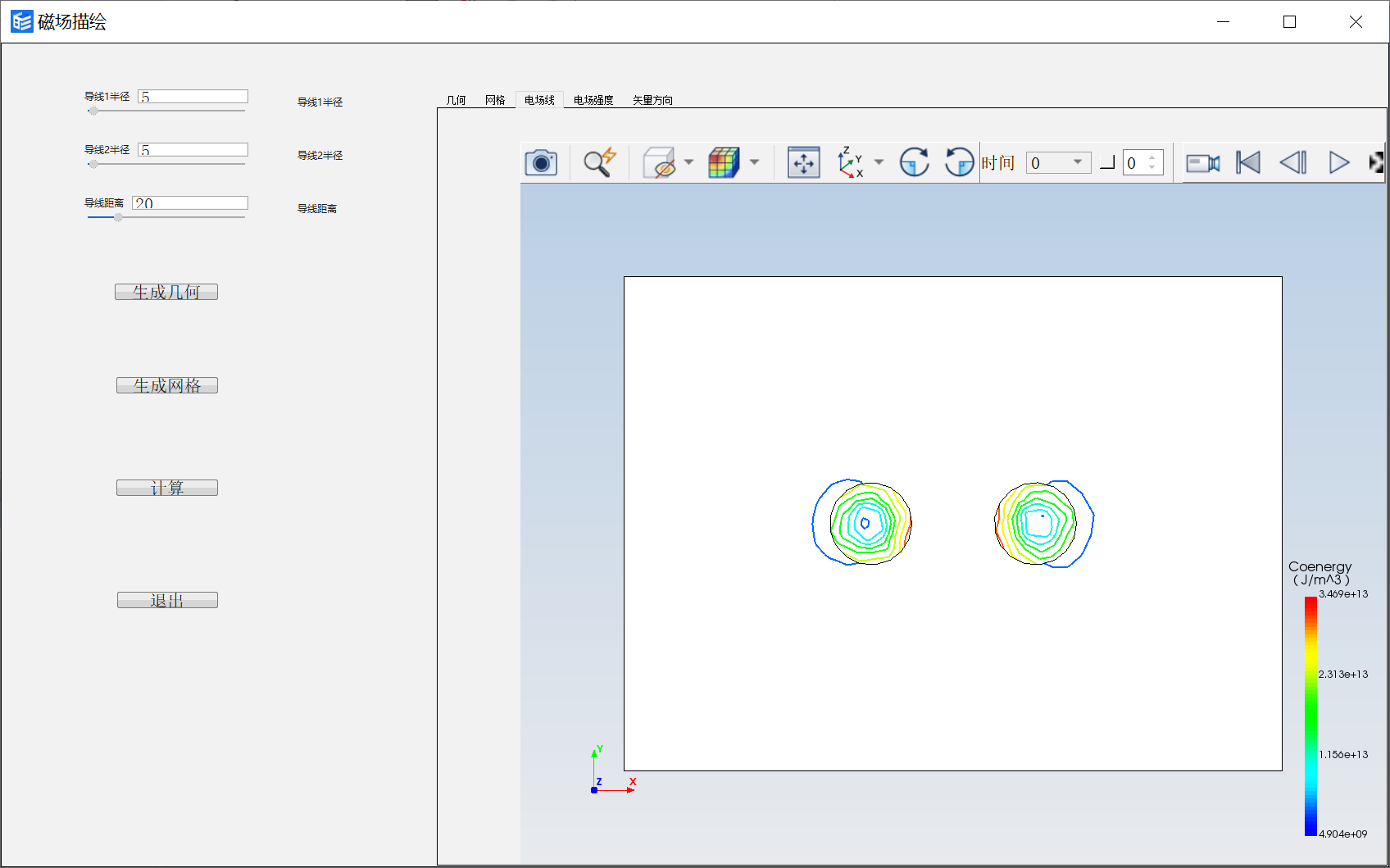Minimize the 磁场描绘 window
Viewport: 1390px width, 868px height.
point(1223,22)
